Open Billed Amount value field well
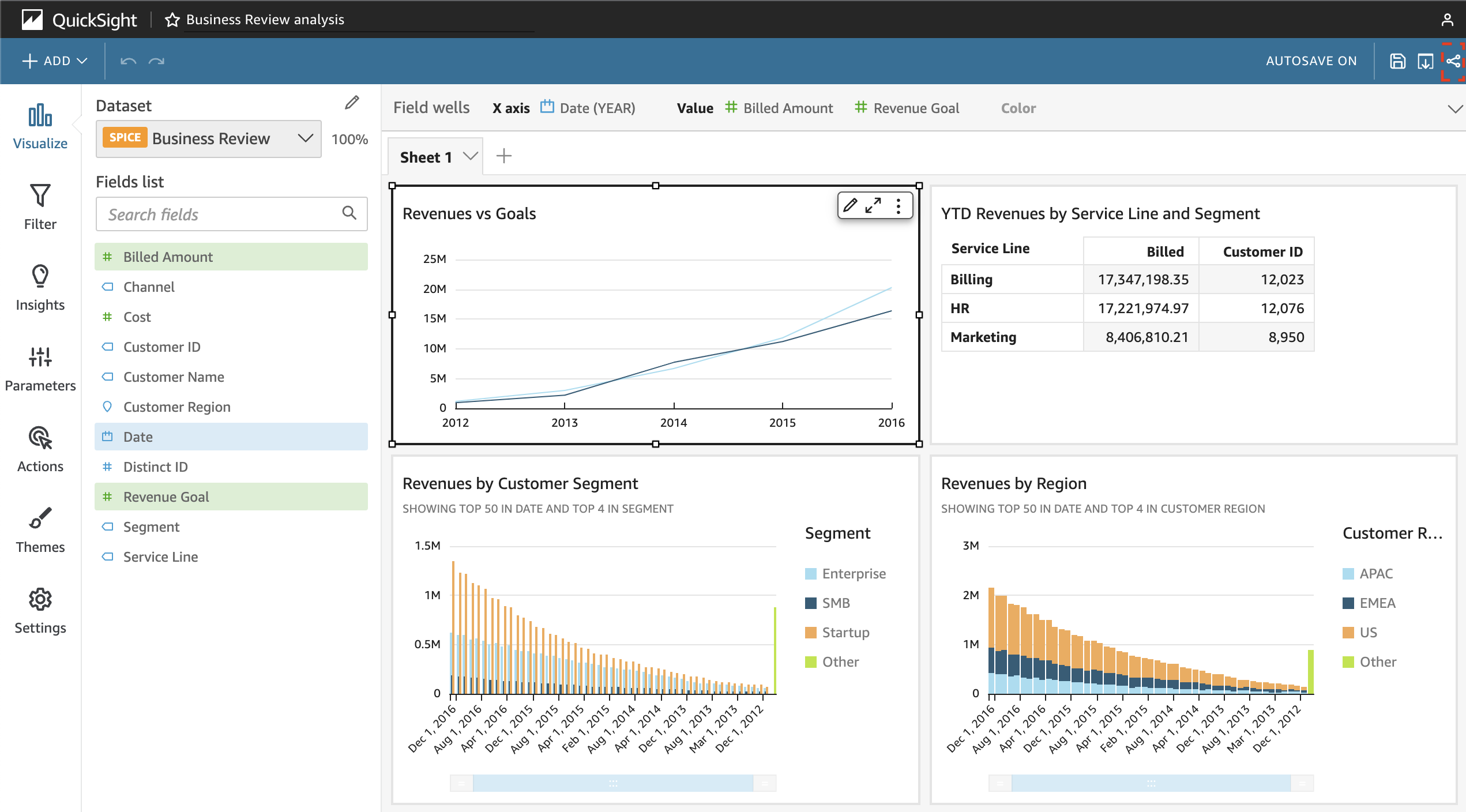 pyautogui.click(x=779, y=108)
